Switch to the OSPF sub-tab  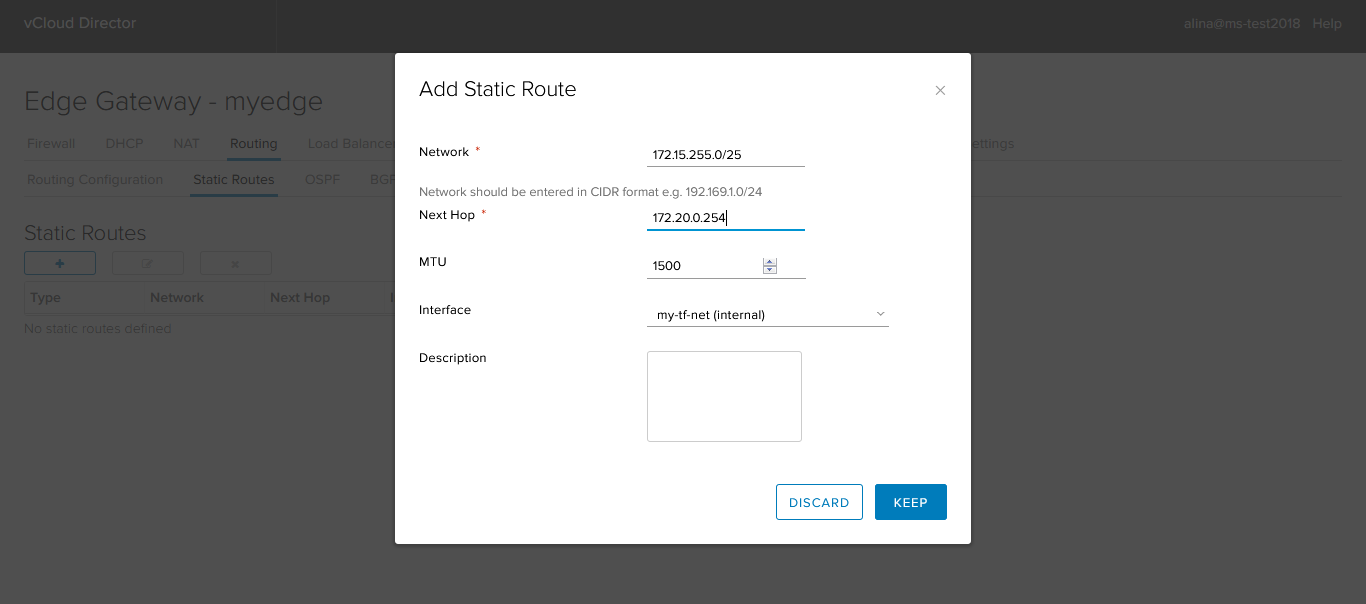322,180
